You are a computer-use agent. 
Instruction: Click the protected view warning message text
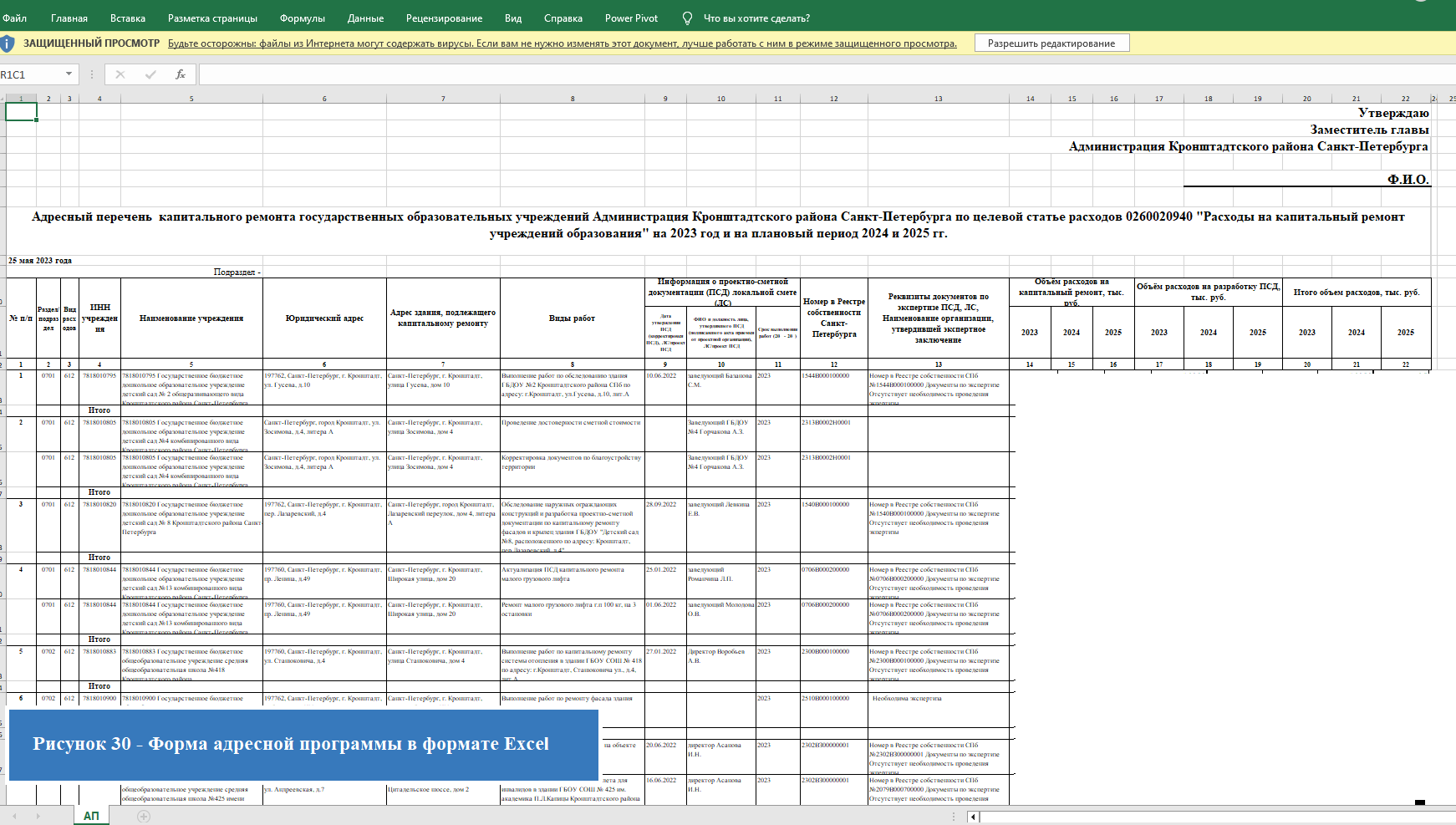click(563, 43)
